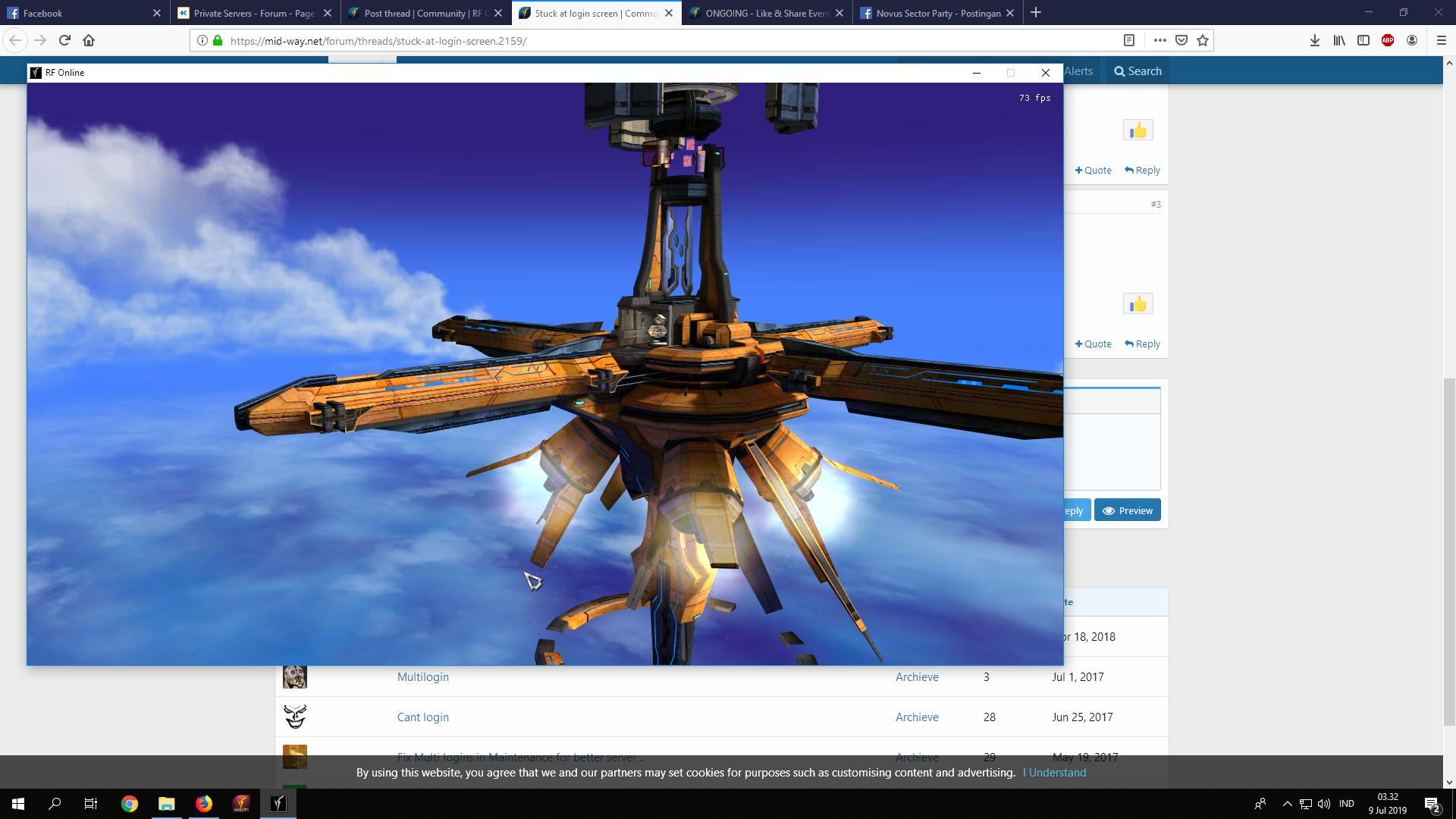Open forum Alerts menu
The width and height of the screenshot is (1456, 819).
(x=1078, y=71)
